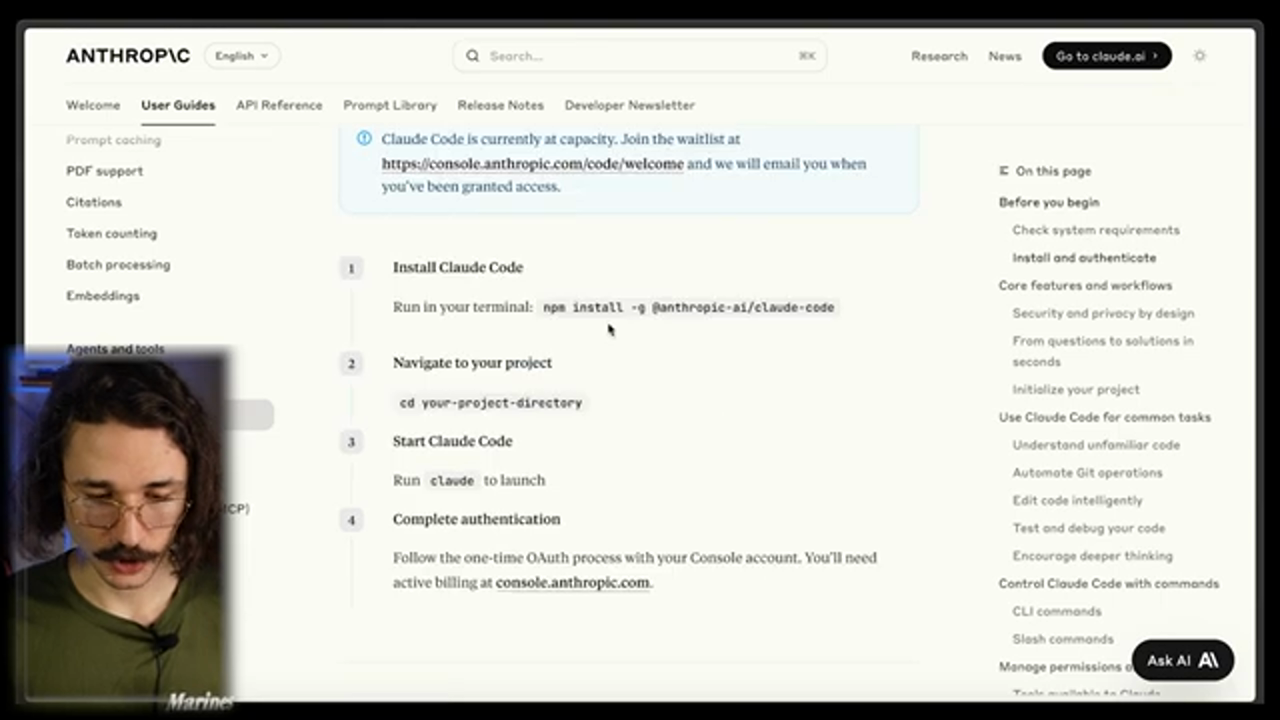Image resolution: width=1280 pixels, height=720 pixels.
Task: Open the News link
Action: point(1005,56)
